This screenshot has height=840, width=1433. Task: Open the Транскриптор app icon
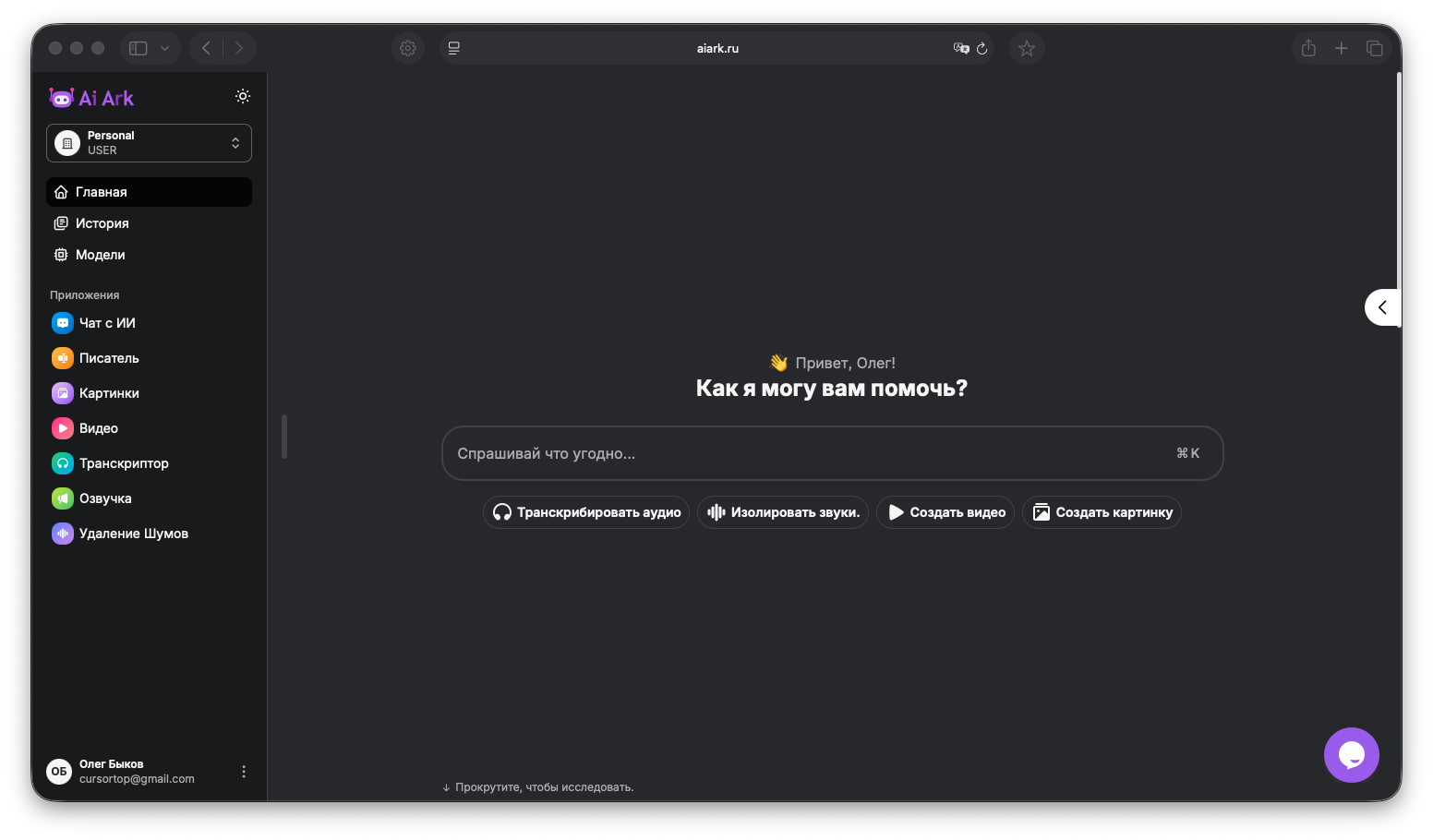[x=62, y=463]
